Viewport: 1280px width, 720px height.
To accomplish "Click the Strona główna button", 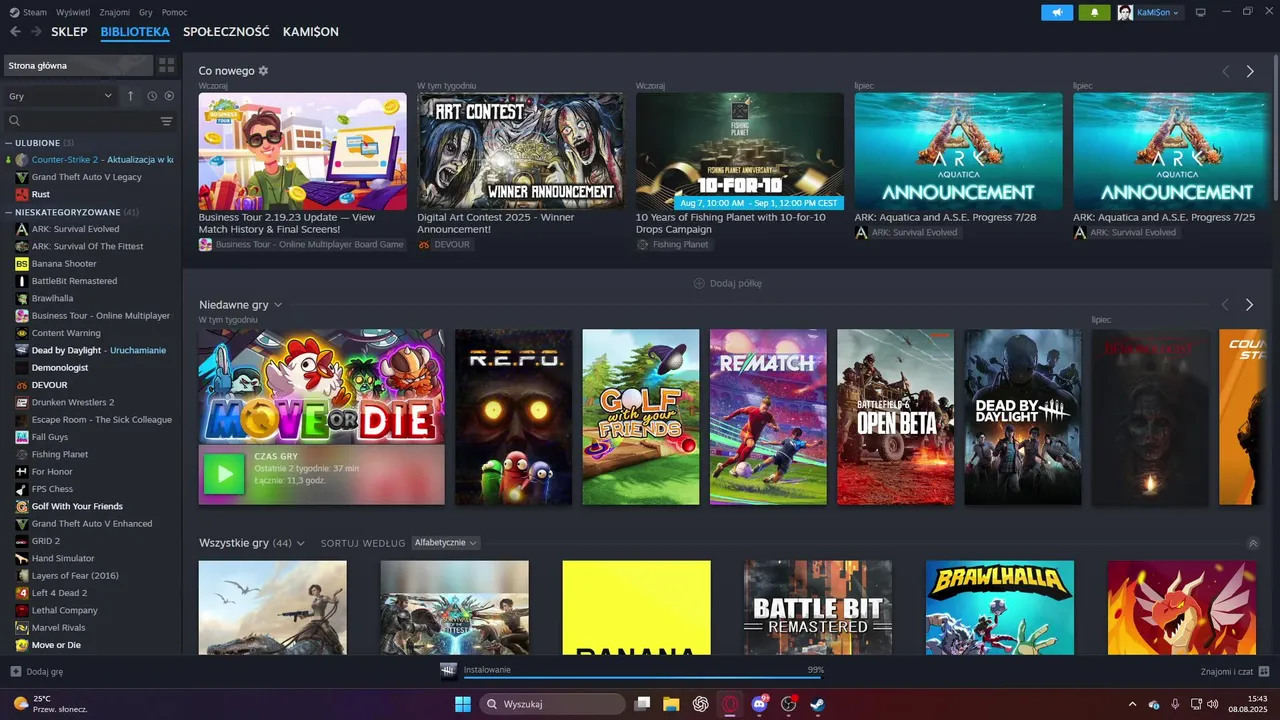I will tap(78, 65).
